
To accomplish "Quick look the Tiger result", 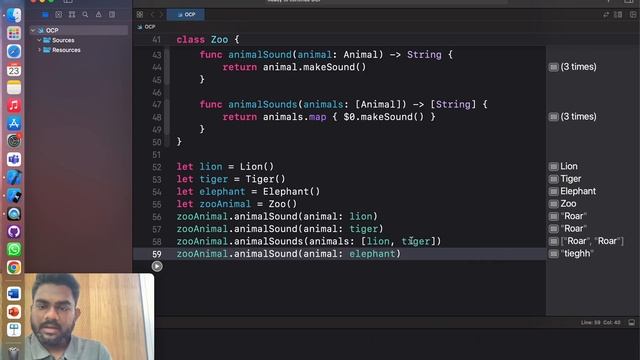I will [x=553, y=179].
